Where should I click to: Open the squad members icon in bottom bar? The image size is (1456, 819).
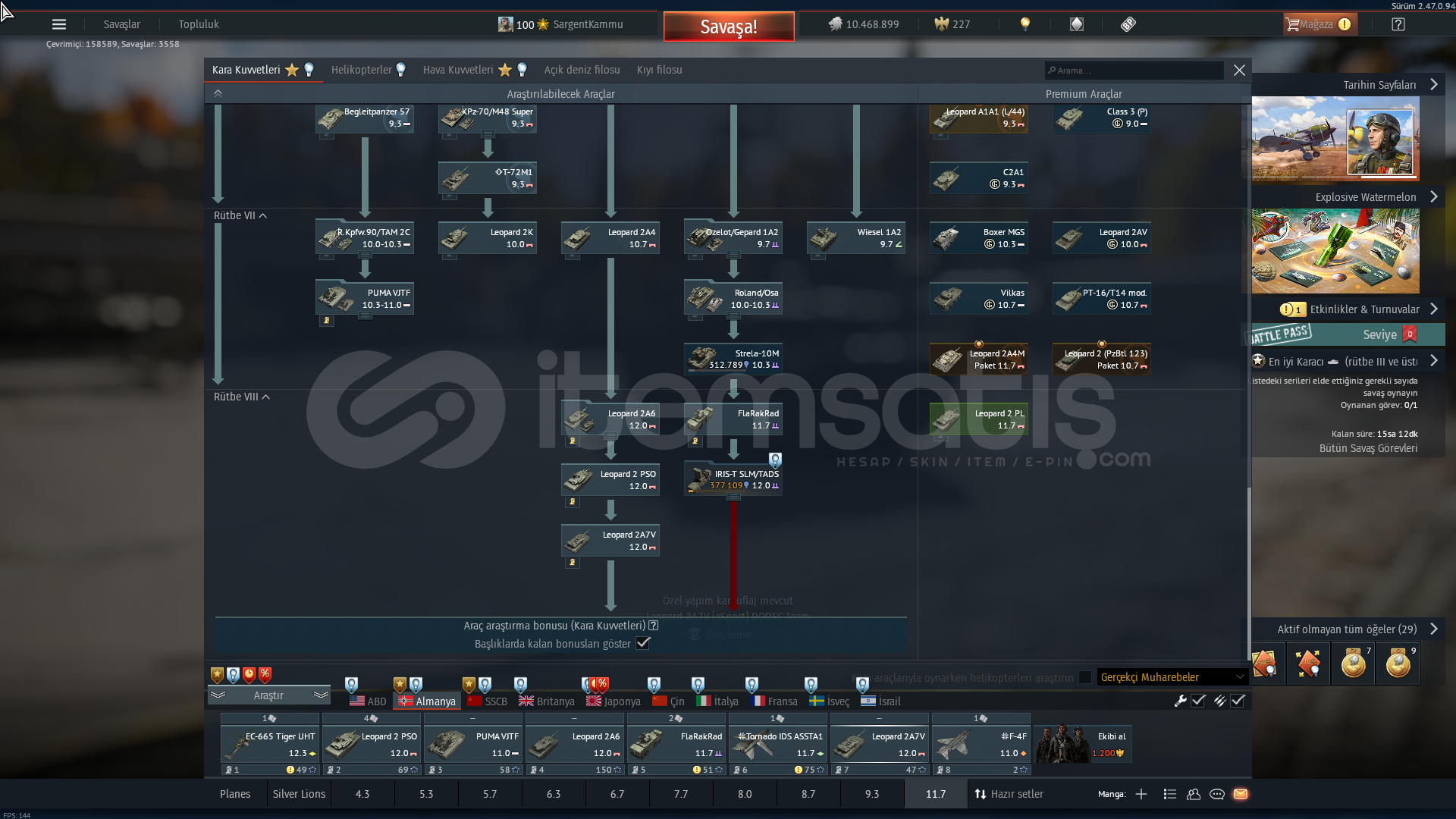[1194, 794]
